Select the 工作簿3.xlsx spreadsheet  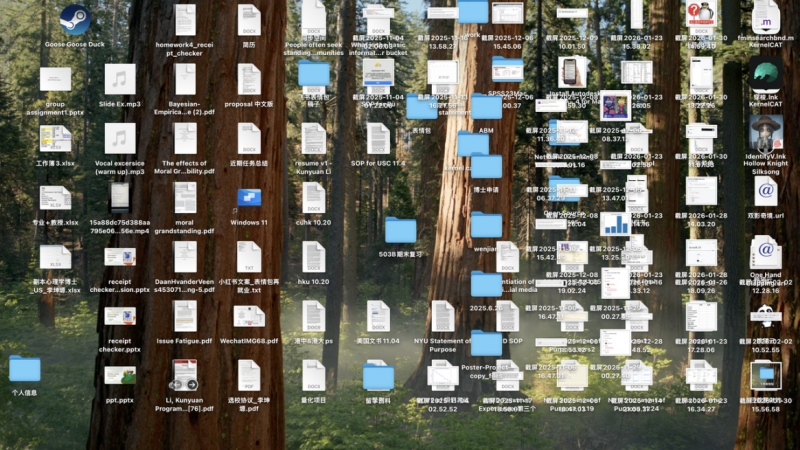(x=56, y=139)
